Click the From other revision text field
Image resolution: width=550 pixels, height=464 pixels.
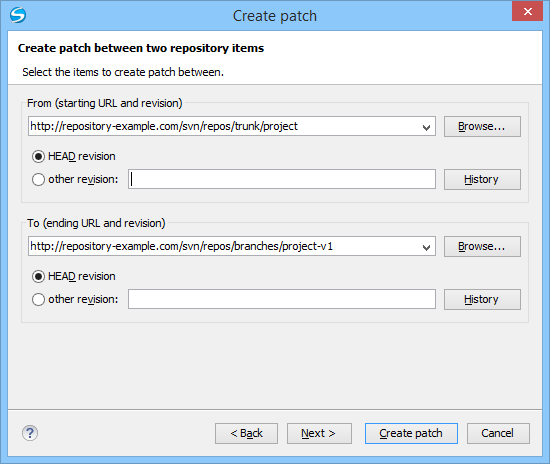click(282, 179)
